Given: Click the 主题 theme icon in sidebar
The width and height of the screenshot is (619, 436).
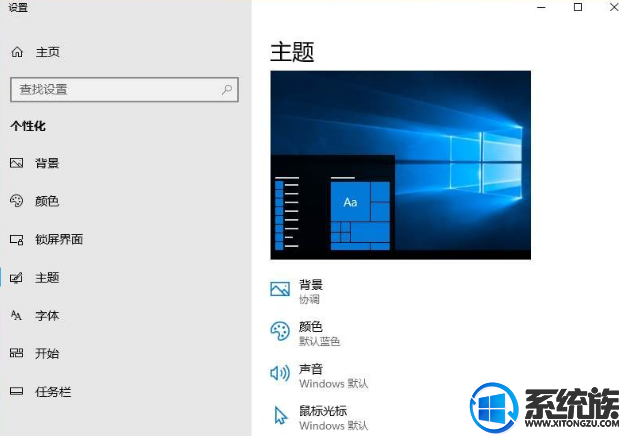Looking at the screenshot, I should click(x=17, y=278).
